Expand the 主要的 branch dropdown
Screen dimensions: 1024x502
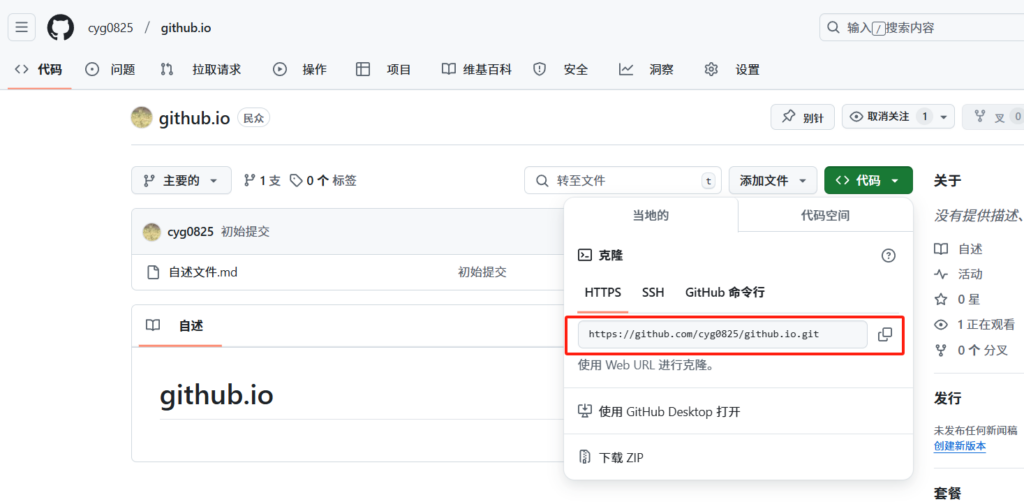click(x=181, y=181)
